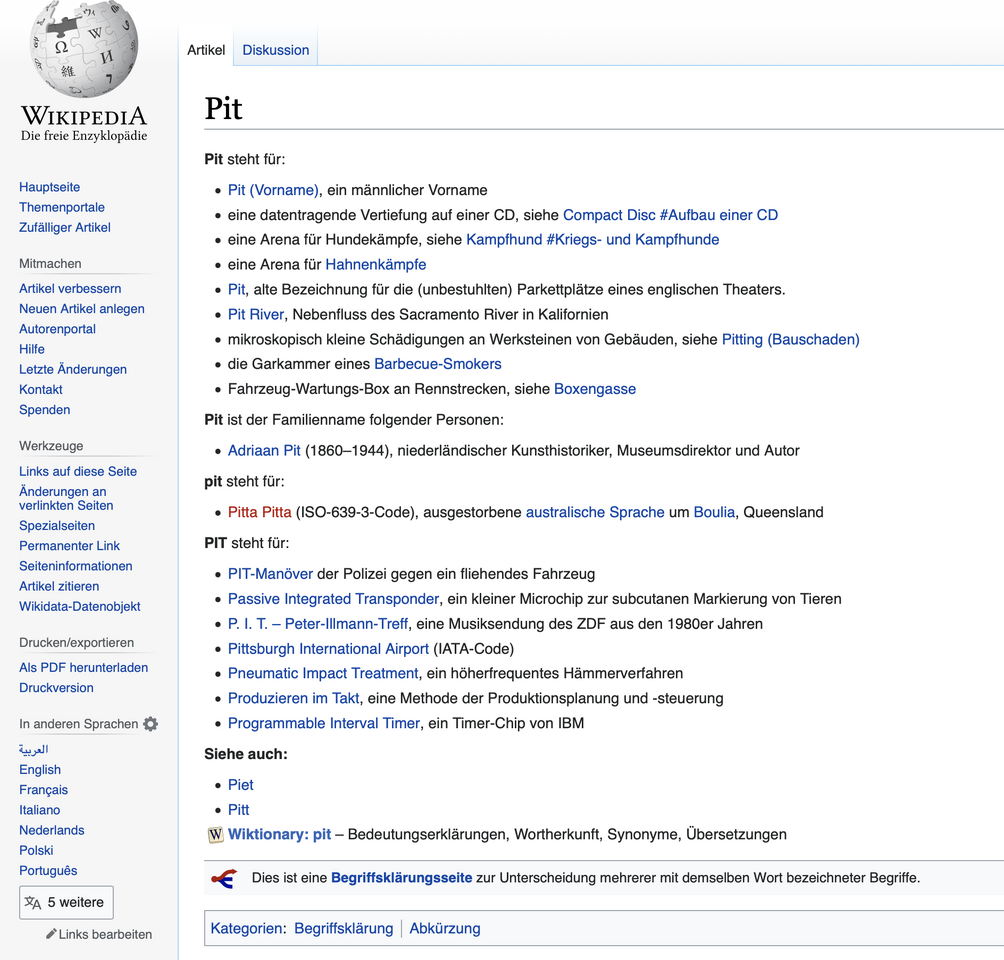The height and width of the screenshot is (960, 1004).
Task: Click Permanenter Link
Action: tap(70, 546)
